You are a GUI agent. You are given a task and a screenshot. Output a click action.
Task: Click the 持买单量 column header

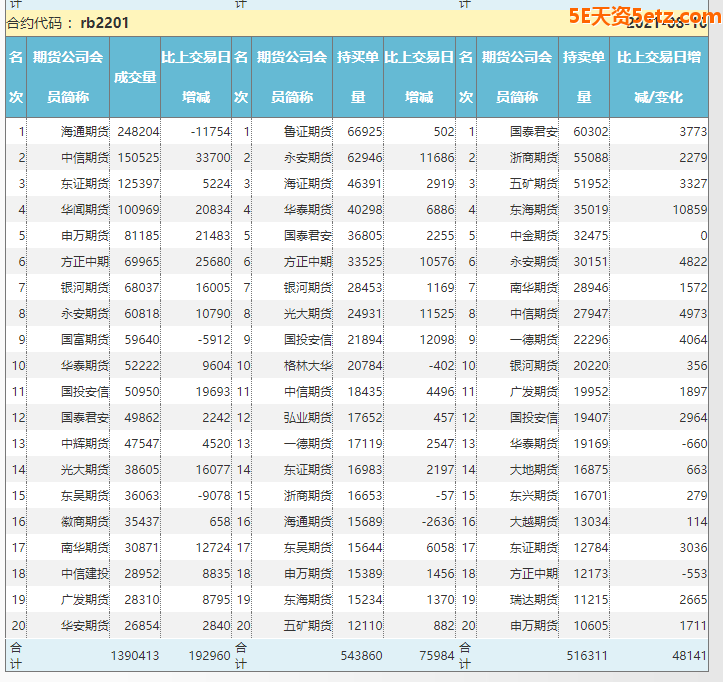click(x=358, y=77)
